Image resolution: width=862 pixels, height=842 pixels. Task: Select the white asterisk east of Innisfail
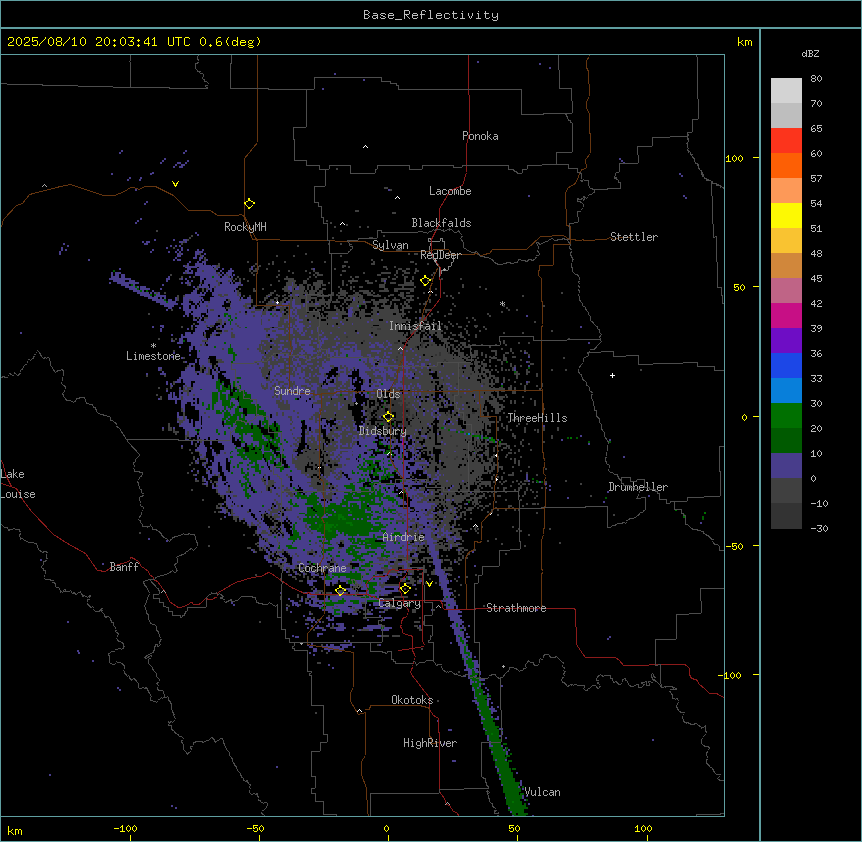(502, 303)
